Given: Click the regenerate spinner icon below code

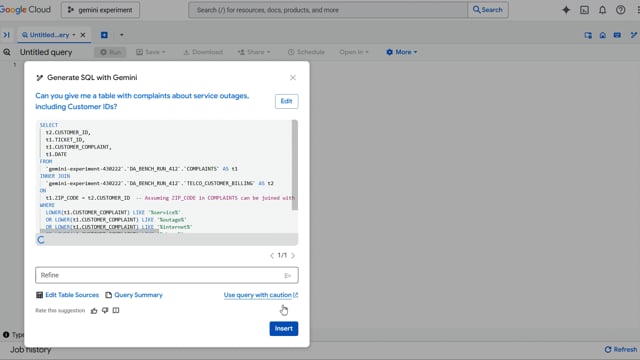Looking at the screenshot, I should coord(41,240).
